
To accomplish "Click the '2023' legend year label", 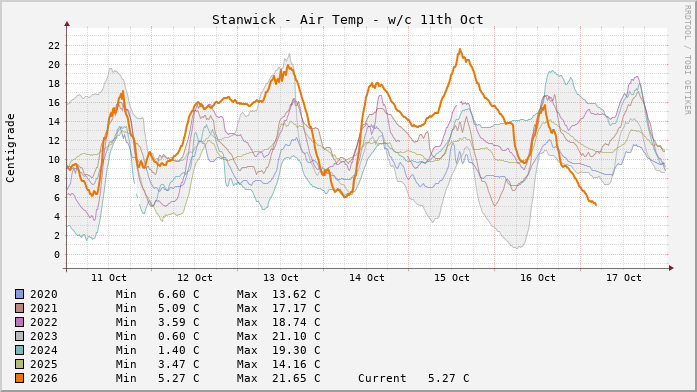I will click(x=44, y=336).
